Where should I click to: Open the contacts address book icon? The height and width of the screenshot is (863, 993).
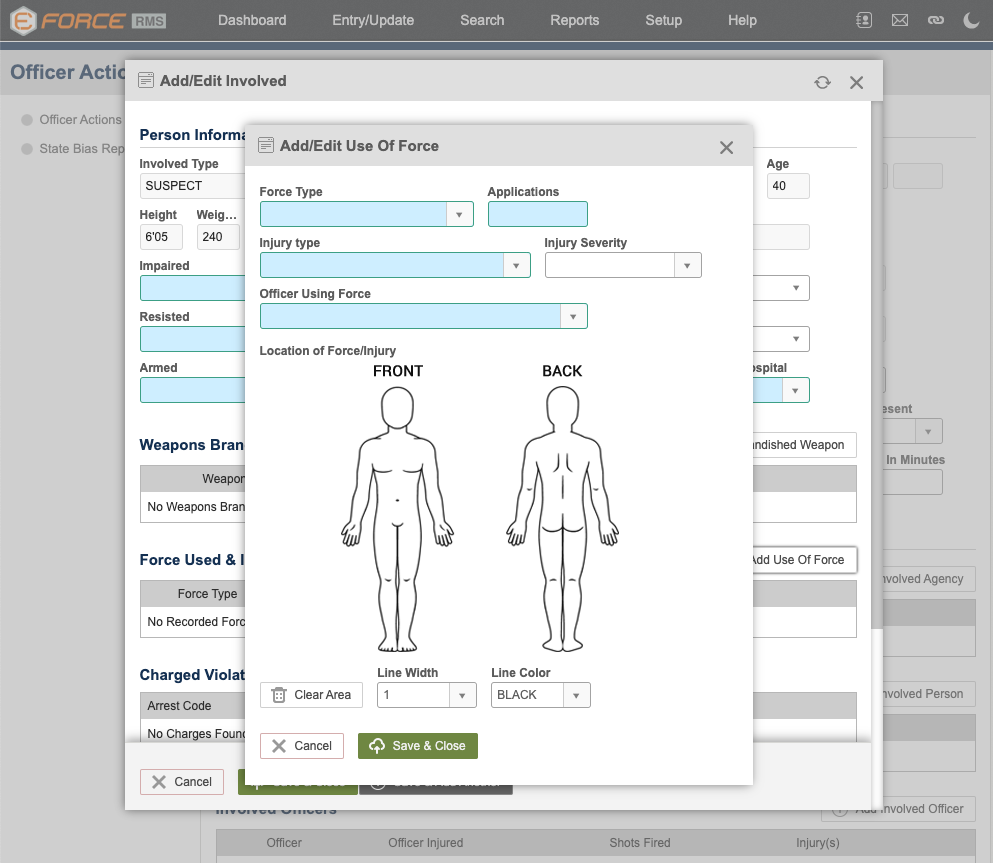coord(865,20)
